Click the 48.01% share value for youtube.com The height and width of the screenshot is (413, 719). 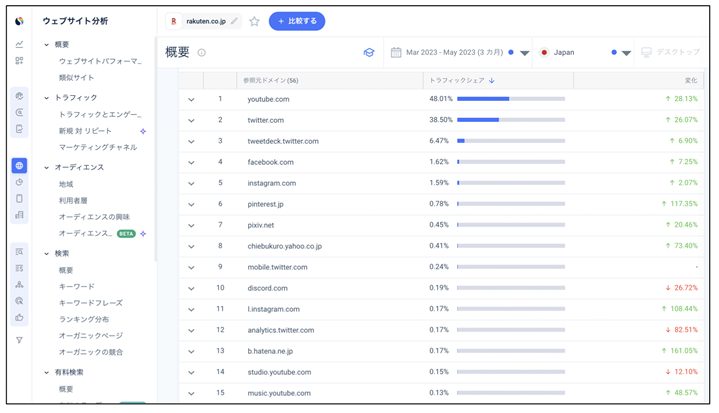[441, 99]
